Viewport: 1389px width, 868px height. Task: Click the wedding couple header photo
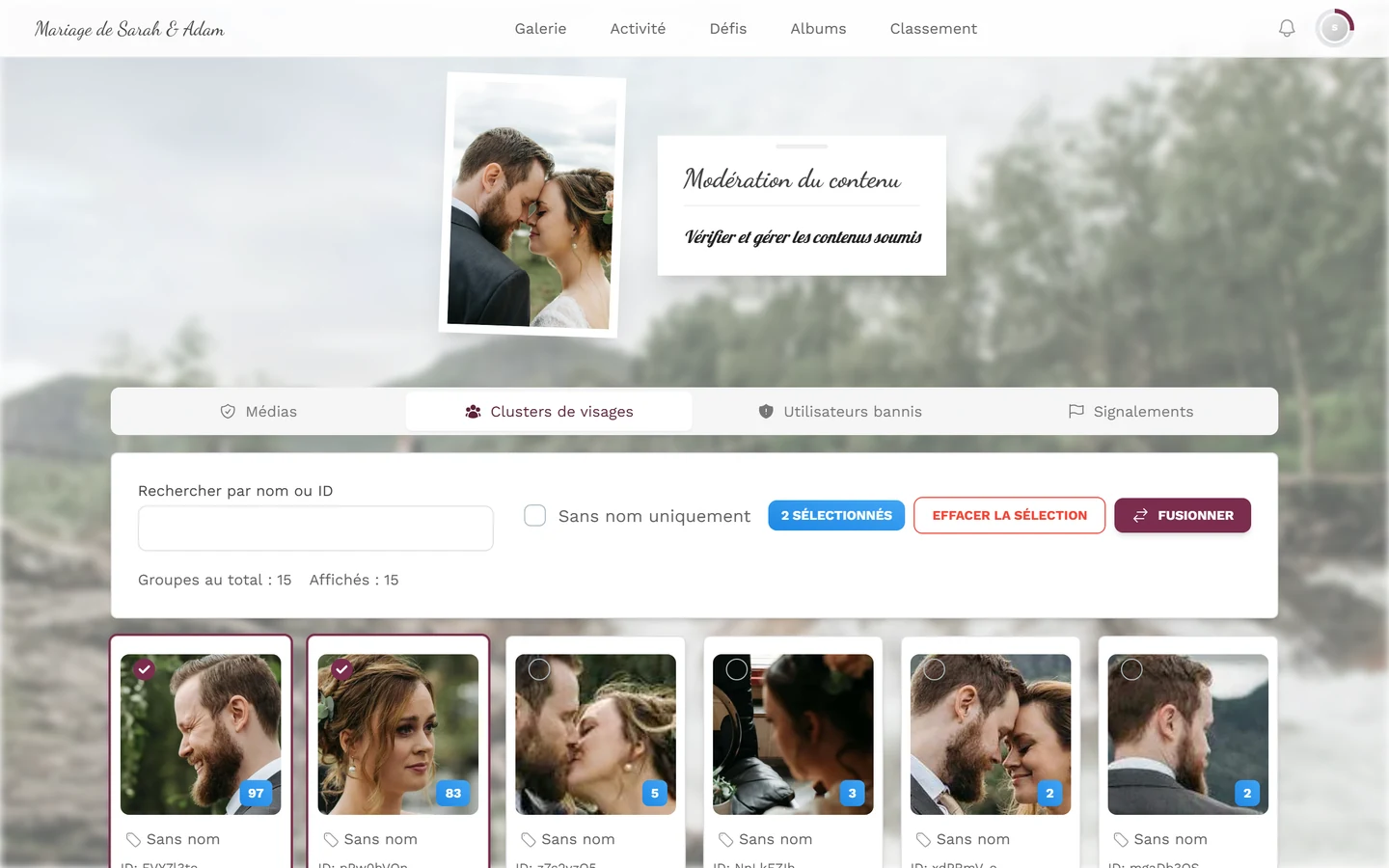point(532,204)
